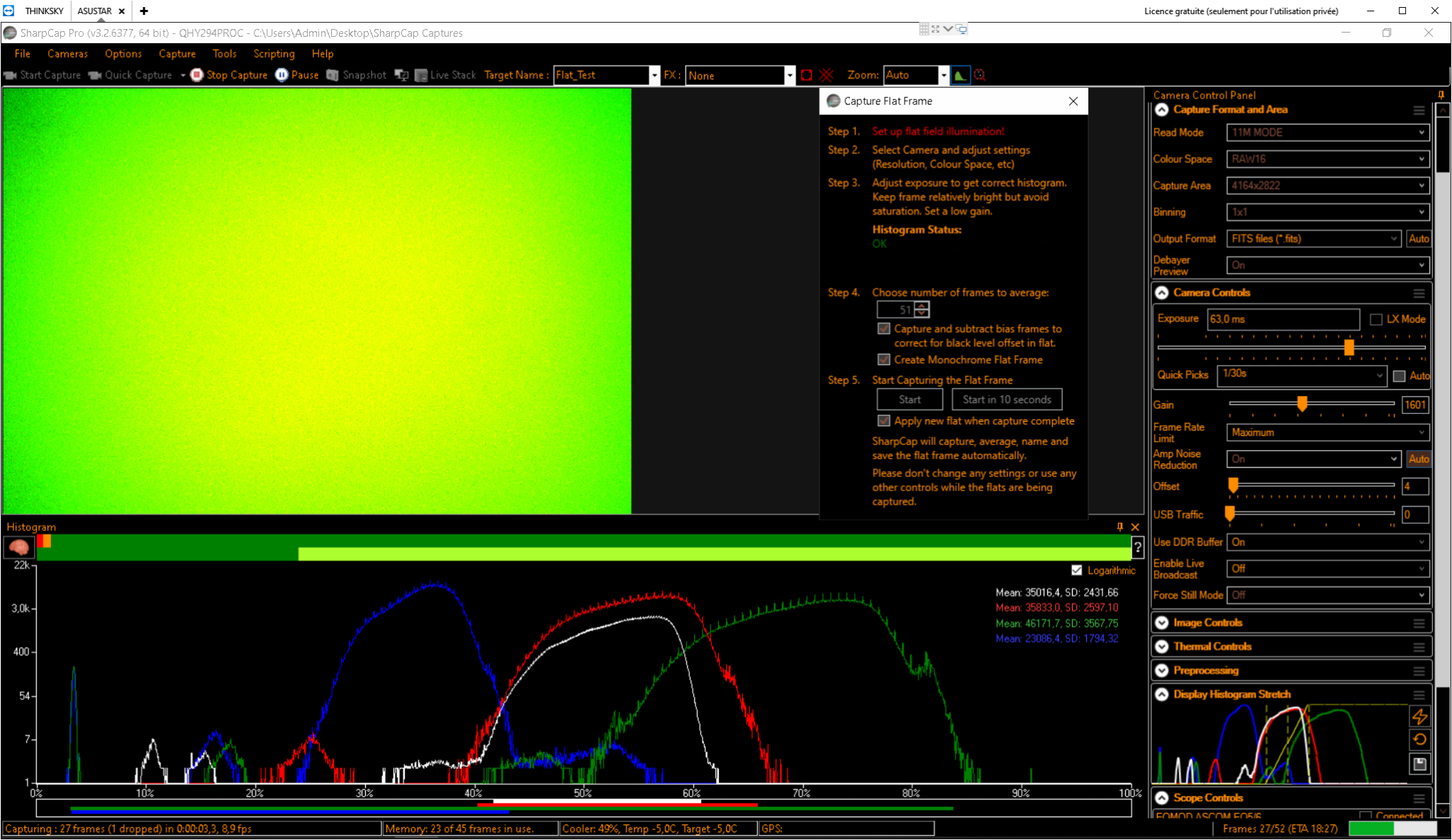Click the Offset slider handle
This screenshot has height=840, width=1452.
pos(1233,486)
